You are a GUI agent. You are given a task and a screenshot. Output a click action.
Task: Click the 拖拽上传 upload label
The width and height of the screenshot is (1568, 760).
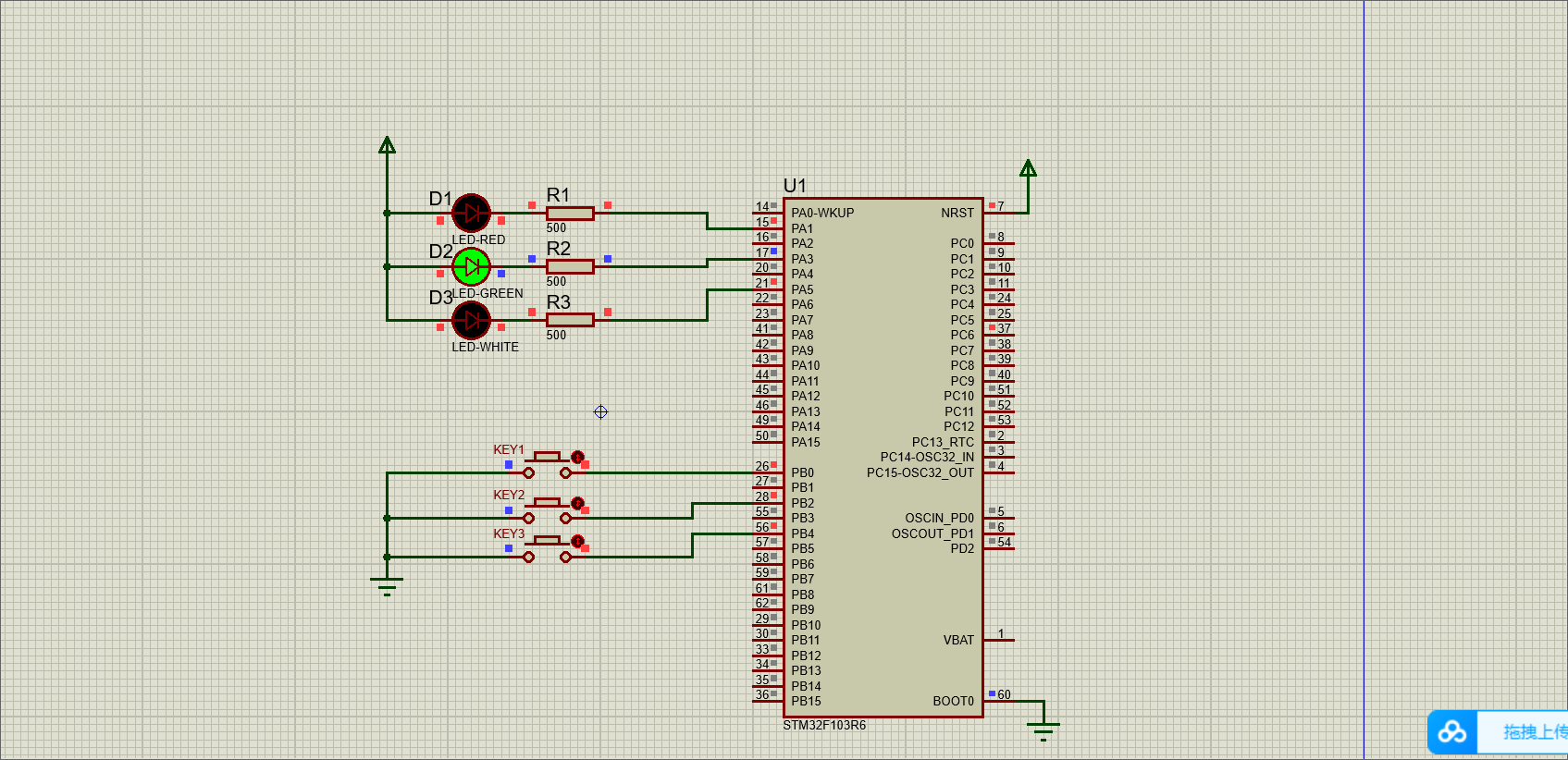[x=1535, y=732]
